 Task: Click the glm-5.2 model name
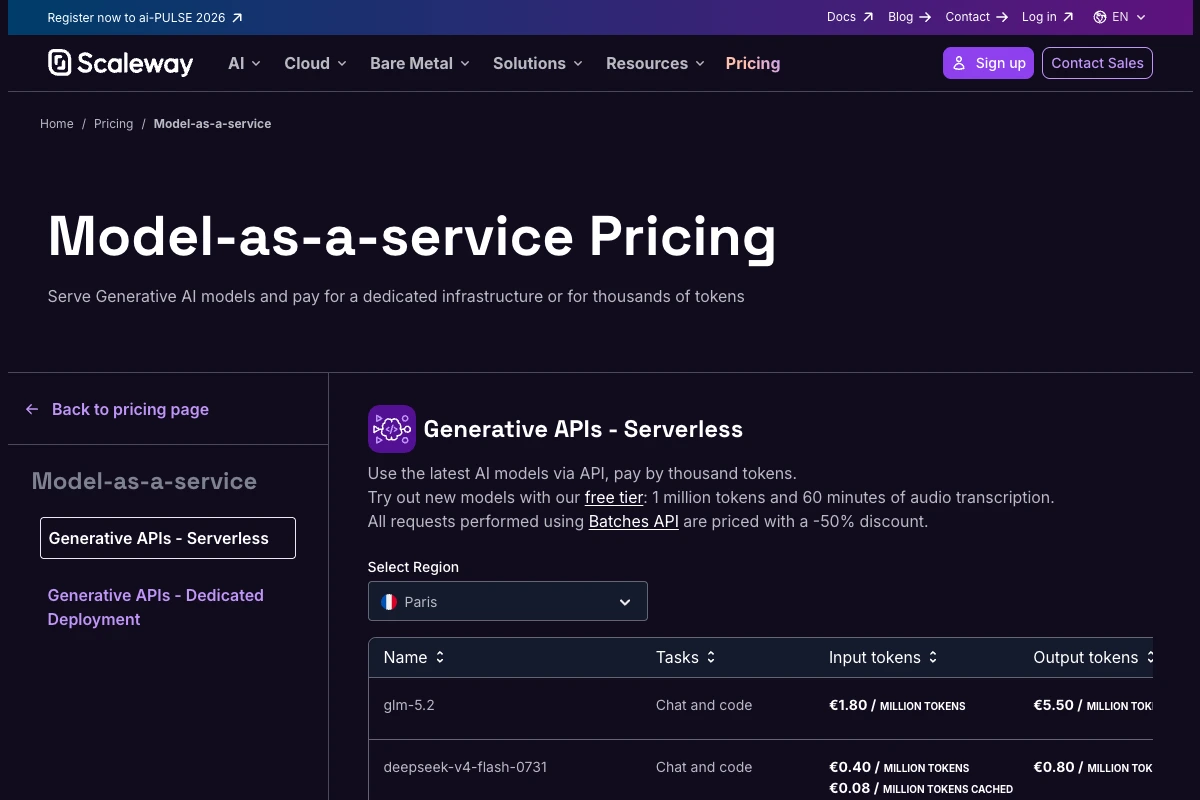click(x=409, y=705)
